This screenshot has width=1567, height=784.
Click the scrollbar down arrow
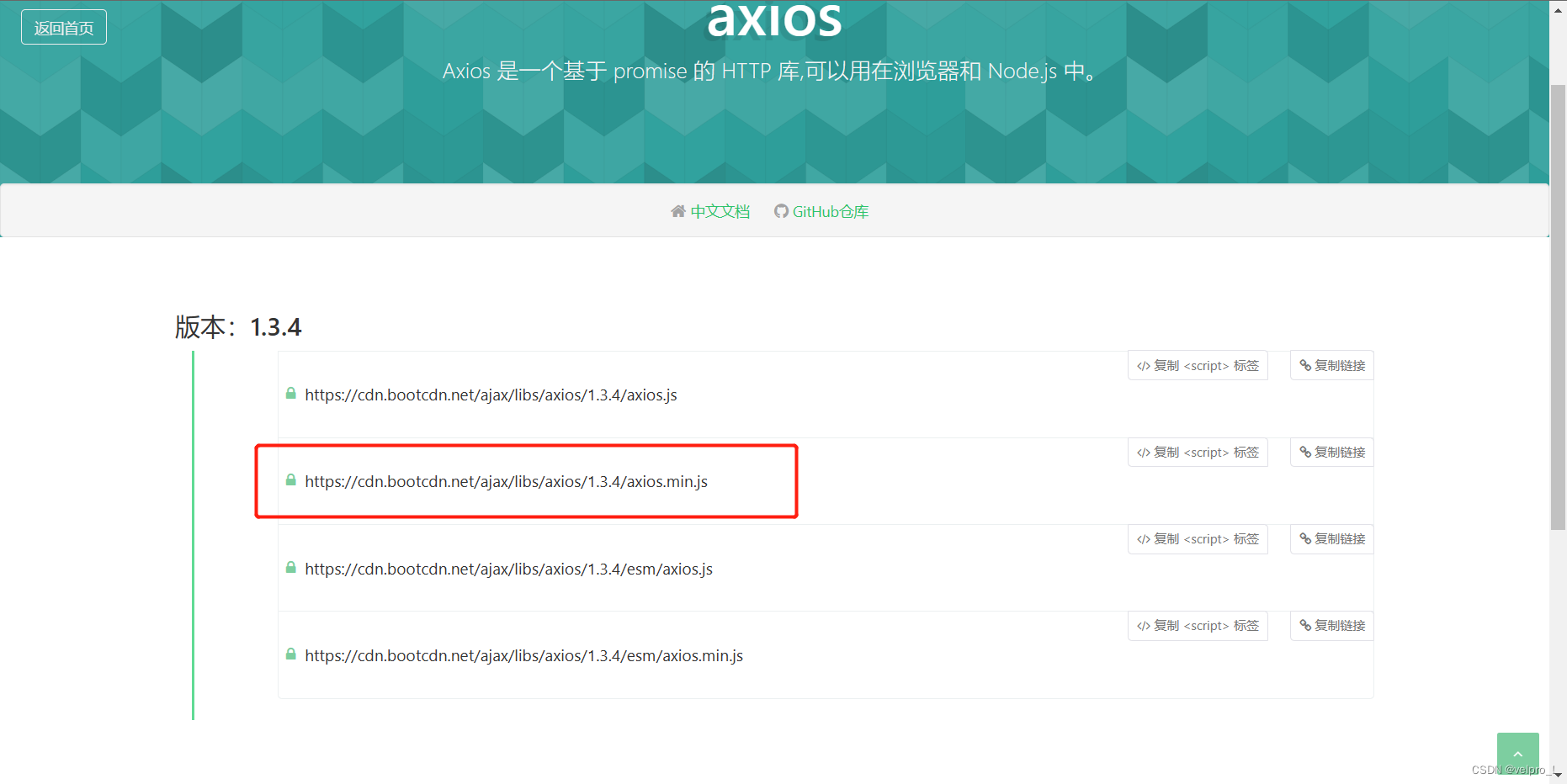(x=1558, y=776)
